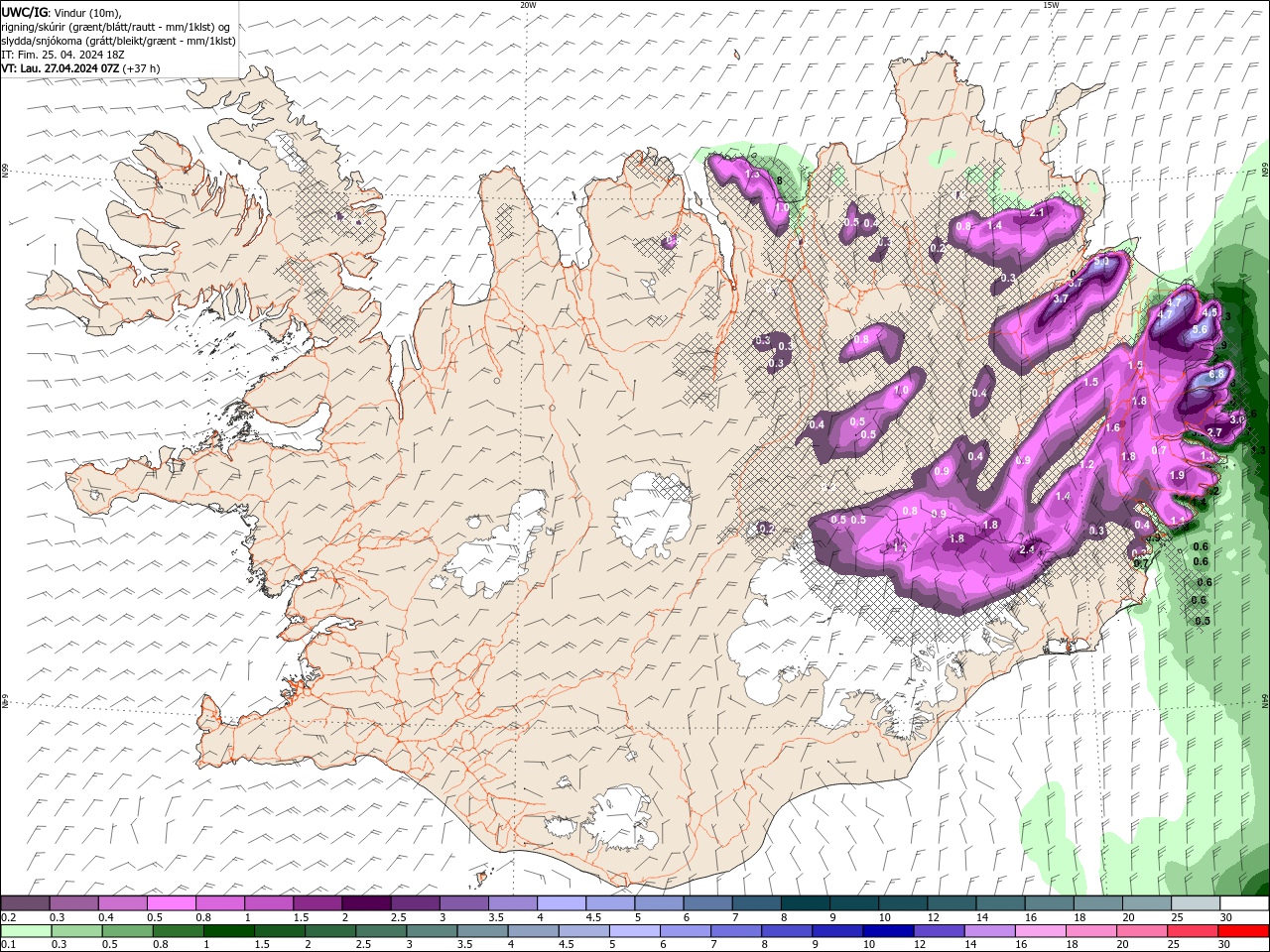This screenshot has height=952, width=1270.
Task: Click the 'slydda/snjókoma' legend description line
Action: [x=118, y=41]
